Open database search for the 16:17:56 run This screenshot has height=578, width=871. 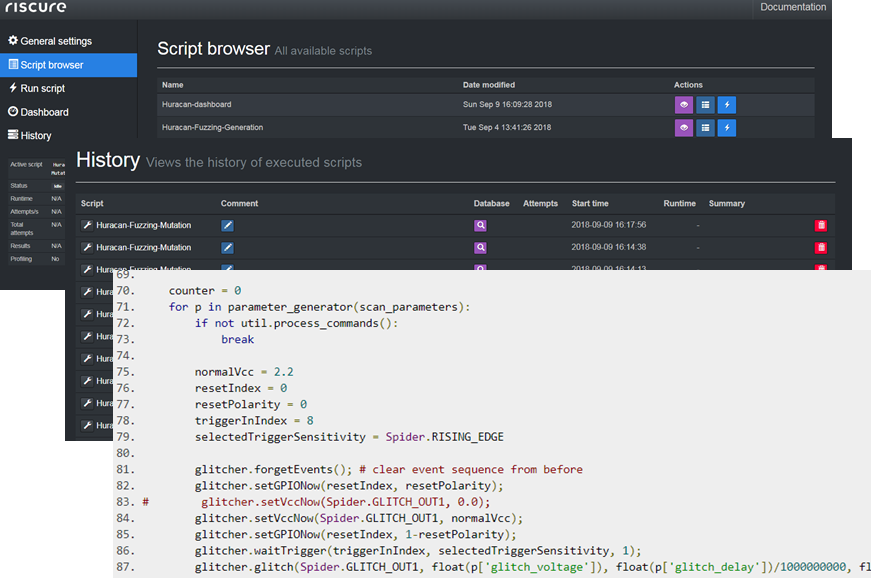481,225
